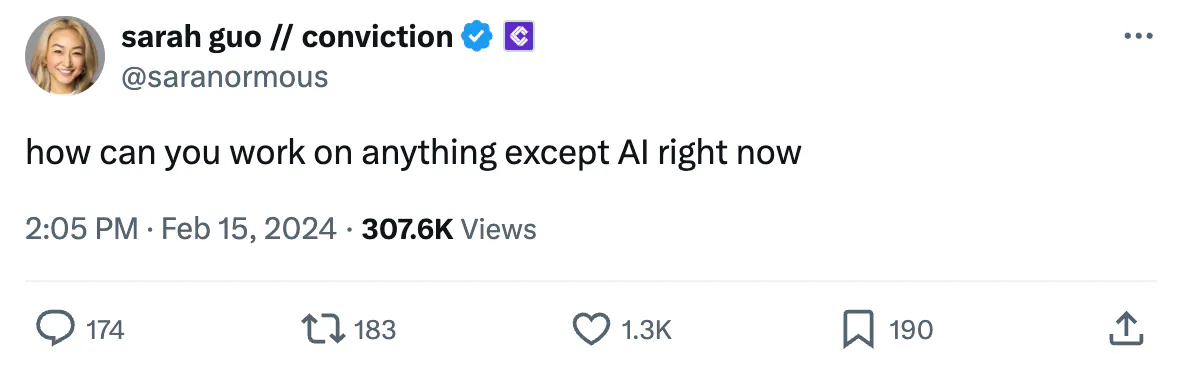Like the post with the heart icon
Image resolution: width=1188 pixels, height=374 pixels.
pyautogui.click(x=591, y=329)
